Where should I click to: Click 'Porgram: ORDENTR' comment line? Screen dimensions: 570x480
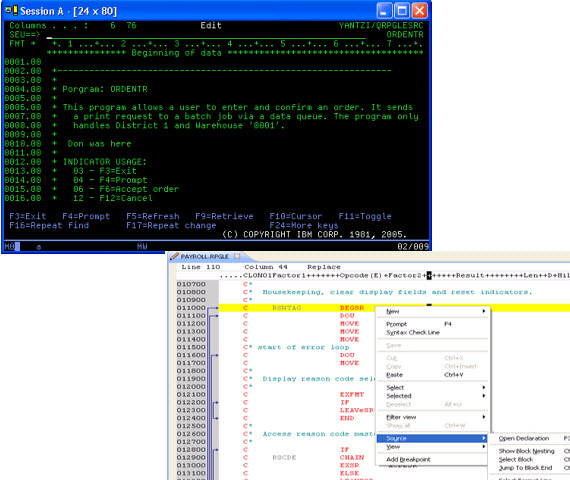point(105,89)
